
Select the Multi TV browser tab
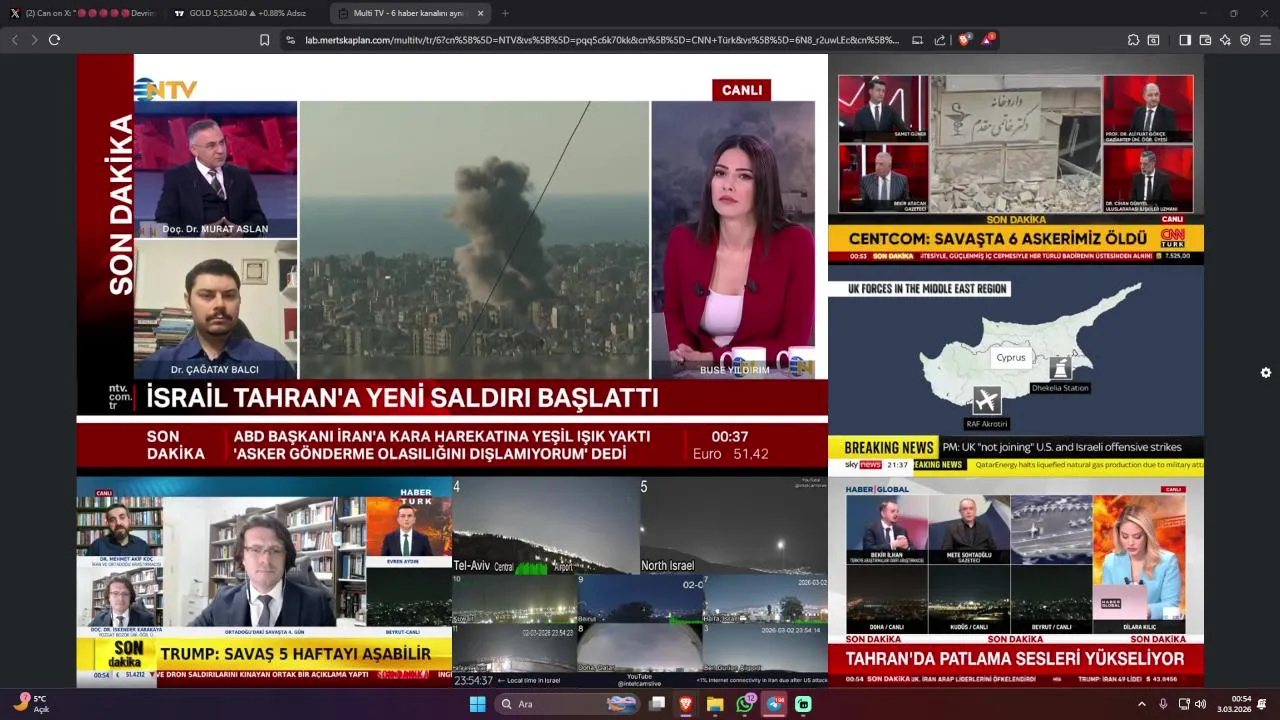(410, 13)
